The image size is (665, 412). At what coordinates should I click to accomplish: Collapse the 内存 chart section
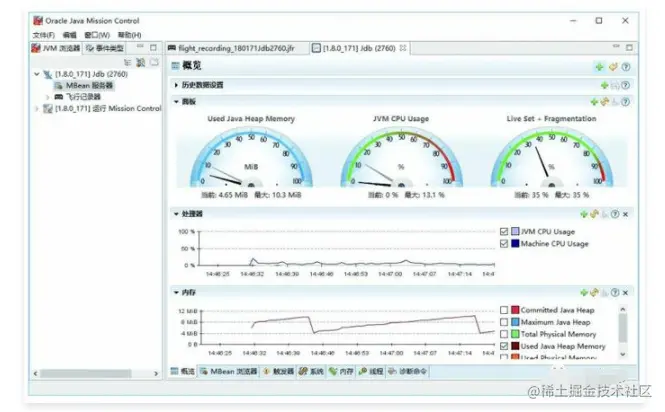(x=176, y=292)
